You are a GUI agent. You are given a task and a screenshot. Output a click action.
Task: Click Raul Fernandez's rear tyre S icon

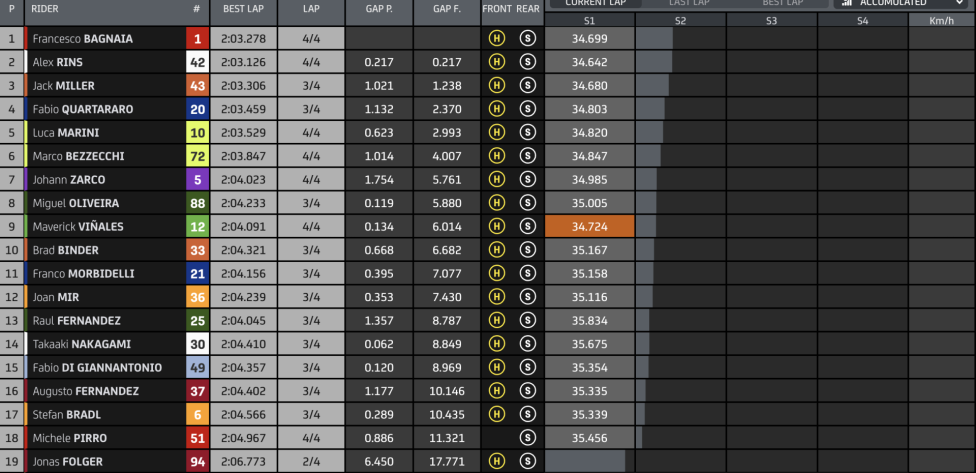[528, 321]
